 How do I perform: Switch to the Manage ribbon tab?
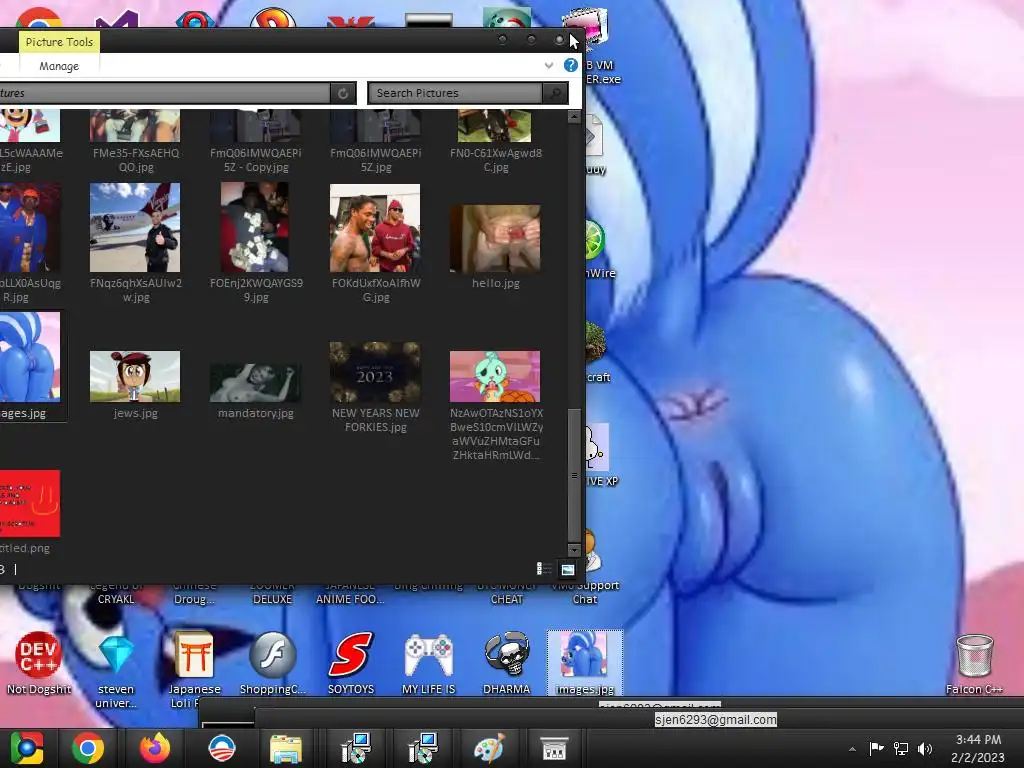[x=59, y=66]
